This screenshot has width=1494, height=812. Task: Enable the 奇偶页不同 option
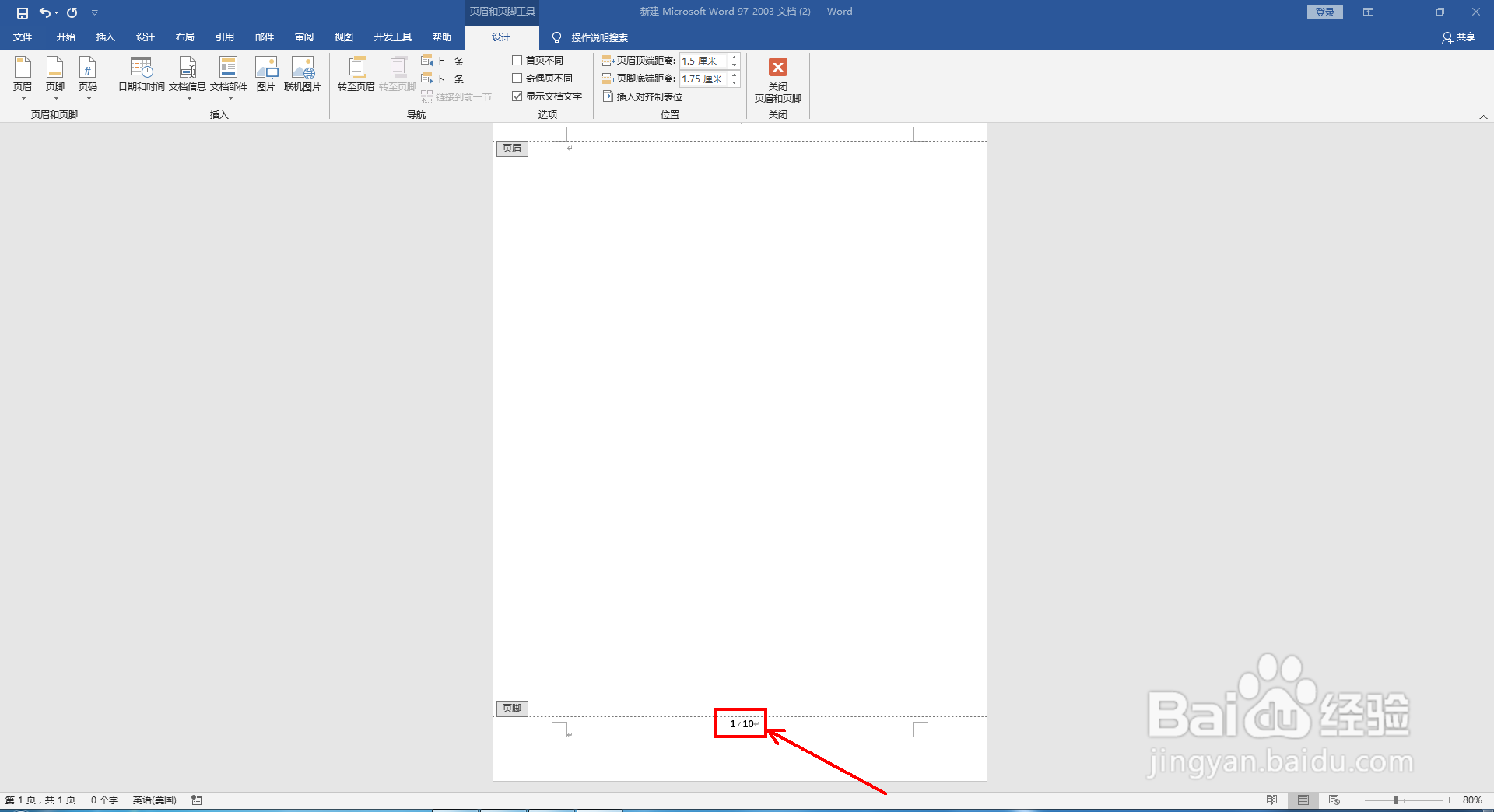518,78
